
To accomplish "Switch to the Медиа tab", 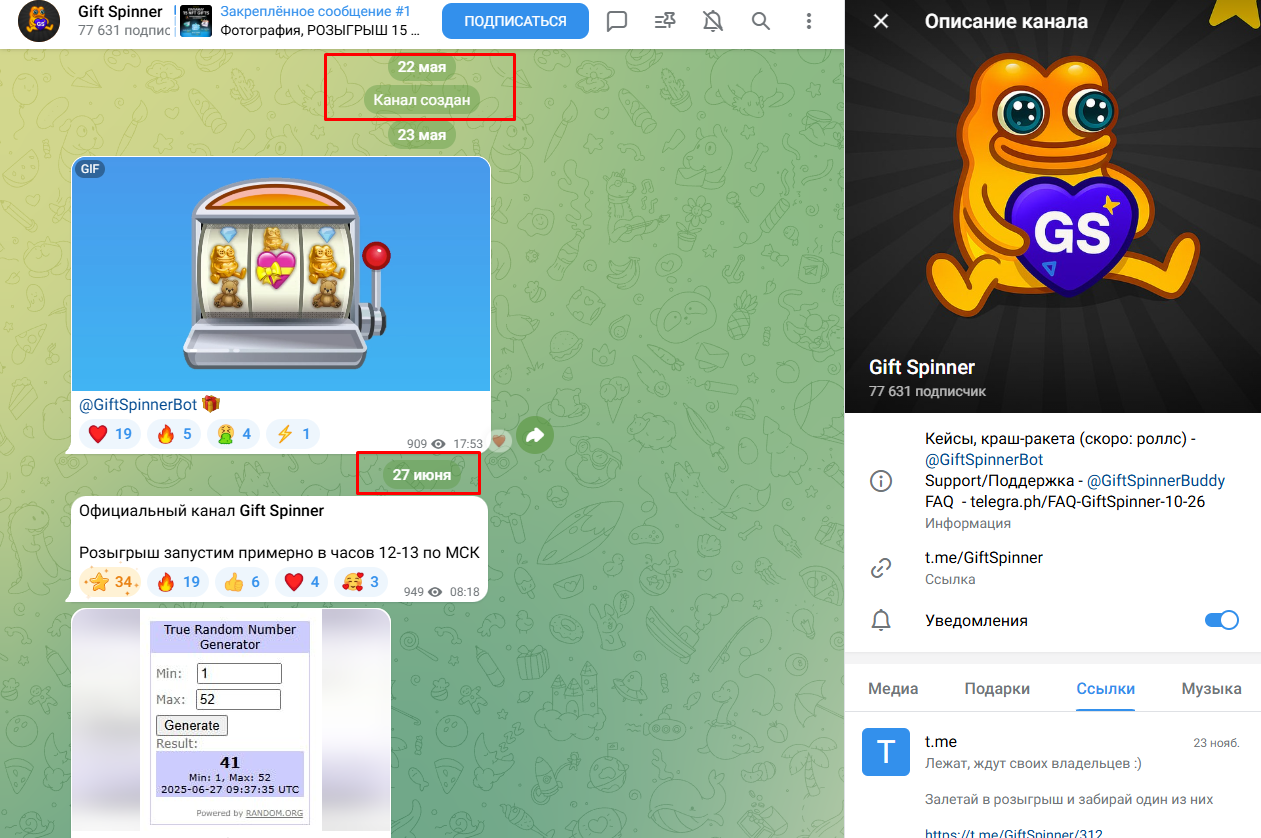I will pyautogui.click(x=893, y=688).
